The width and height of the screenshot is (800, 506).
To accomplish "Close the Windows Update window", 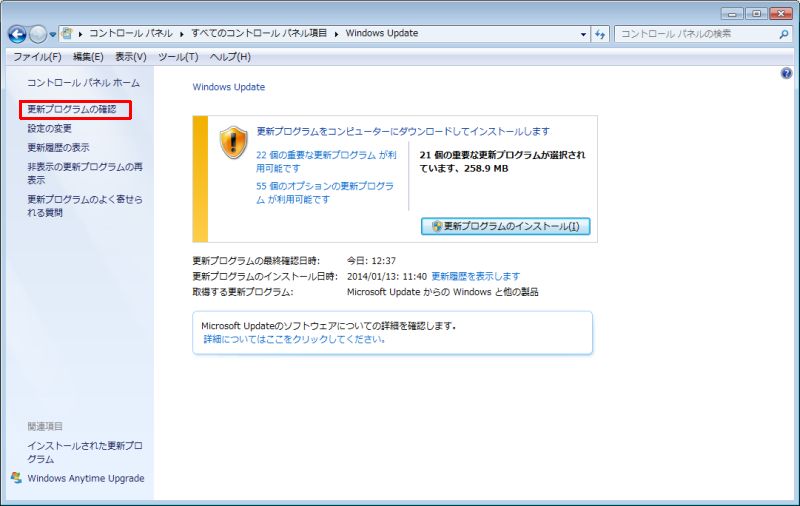I will 781,14.
